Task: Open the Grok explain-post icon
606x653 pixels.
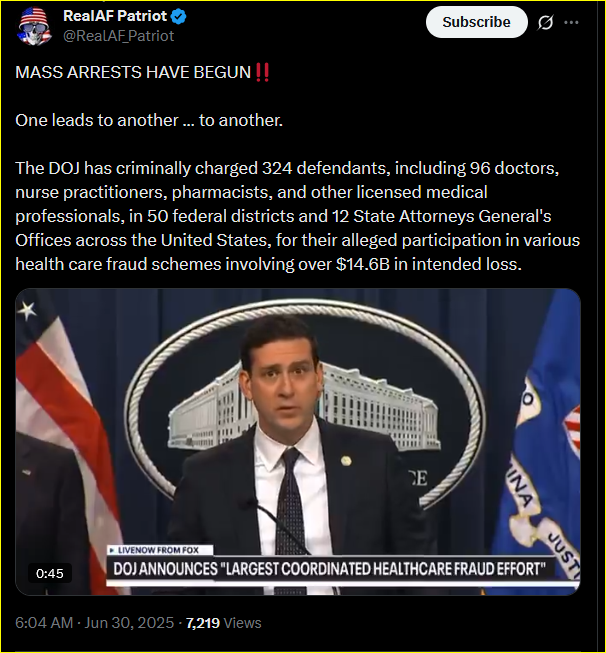Action: tap(545, 22)
